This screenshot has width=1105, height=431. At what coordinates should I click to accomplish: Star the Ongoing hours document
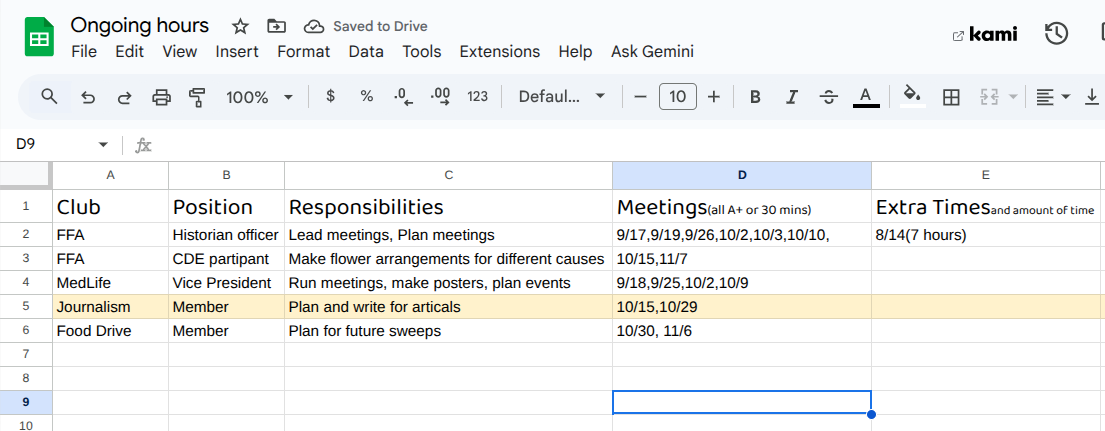coord(240,26)
